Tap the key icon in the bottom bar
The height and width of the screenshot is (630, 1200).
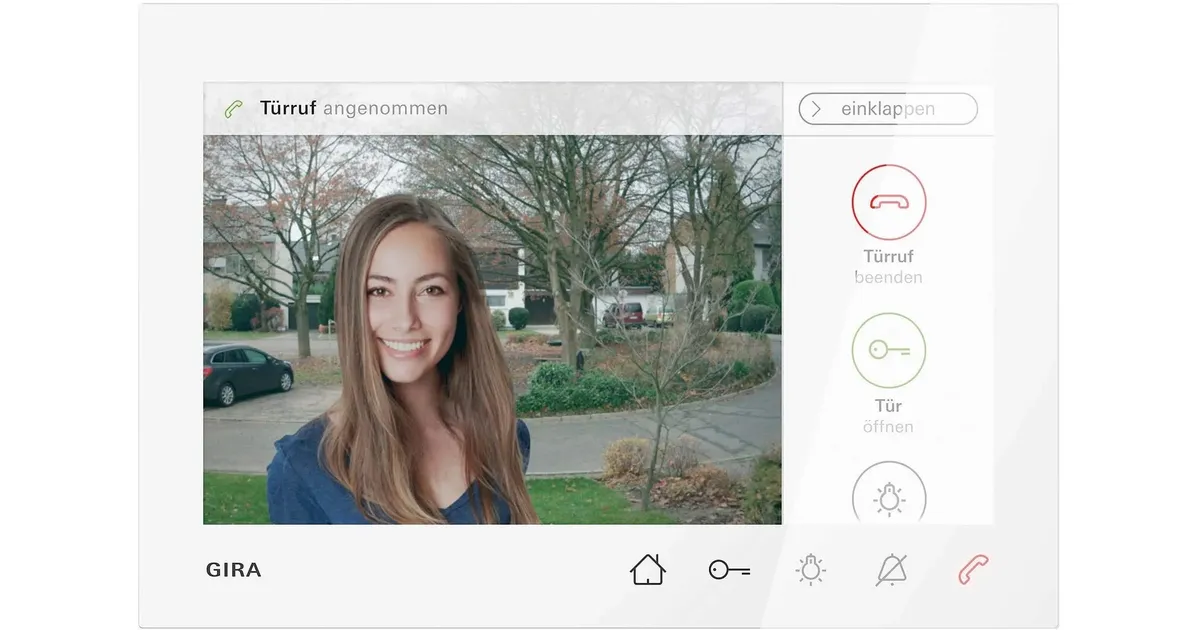729,570
